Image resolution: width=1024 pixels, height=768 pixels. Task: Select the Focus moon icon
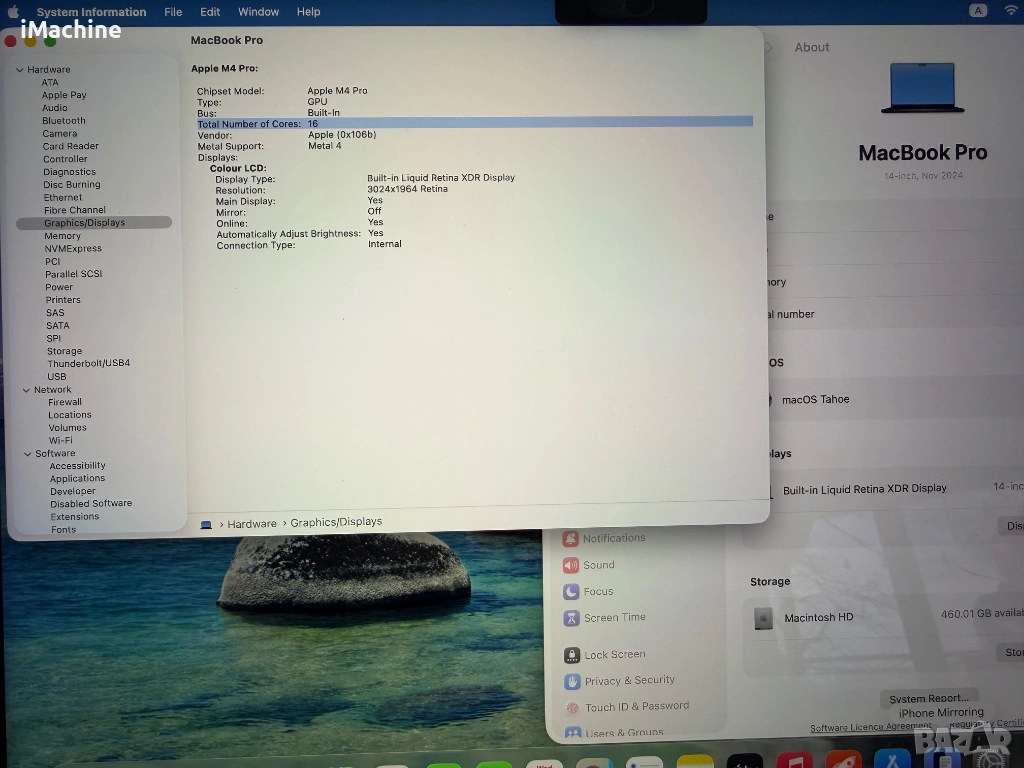tap(571, 592)
